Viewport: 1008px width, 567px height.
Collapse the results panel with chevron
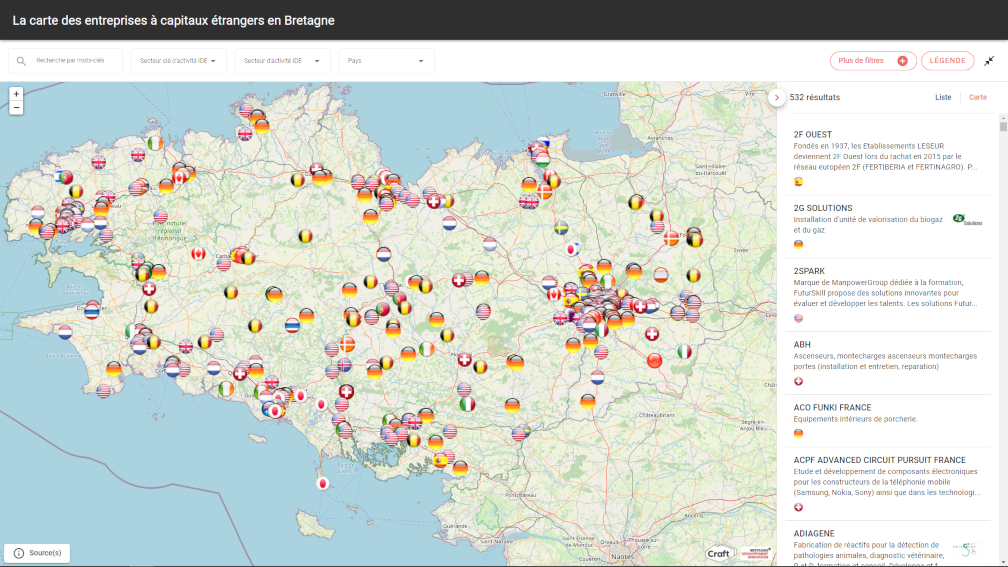coord(777,98)
